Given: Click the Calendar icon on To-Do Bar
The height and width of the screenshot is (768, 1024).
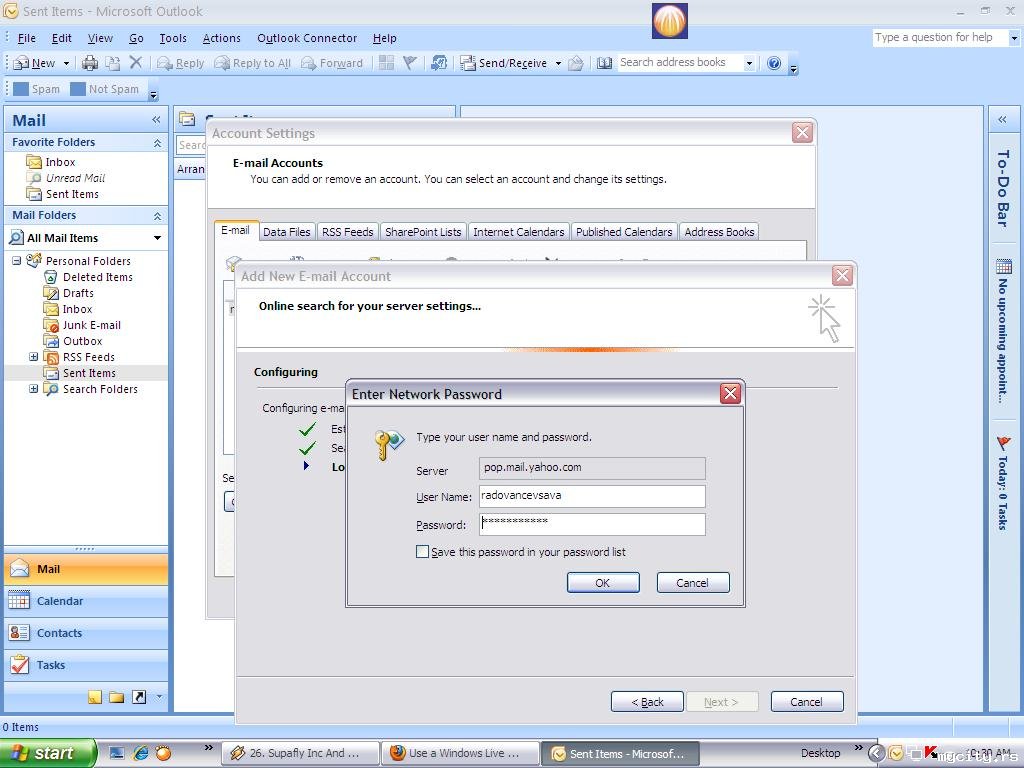Looking at the screenshot, I should pos(1004,266).
